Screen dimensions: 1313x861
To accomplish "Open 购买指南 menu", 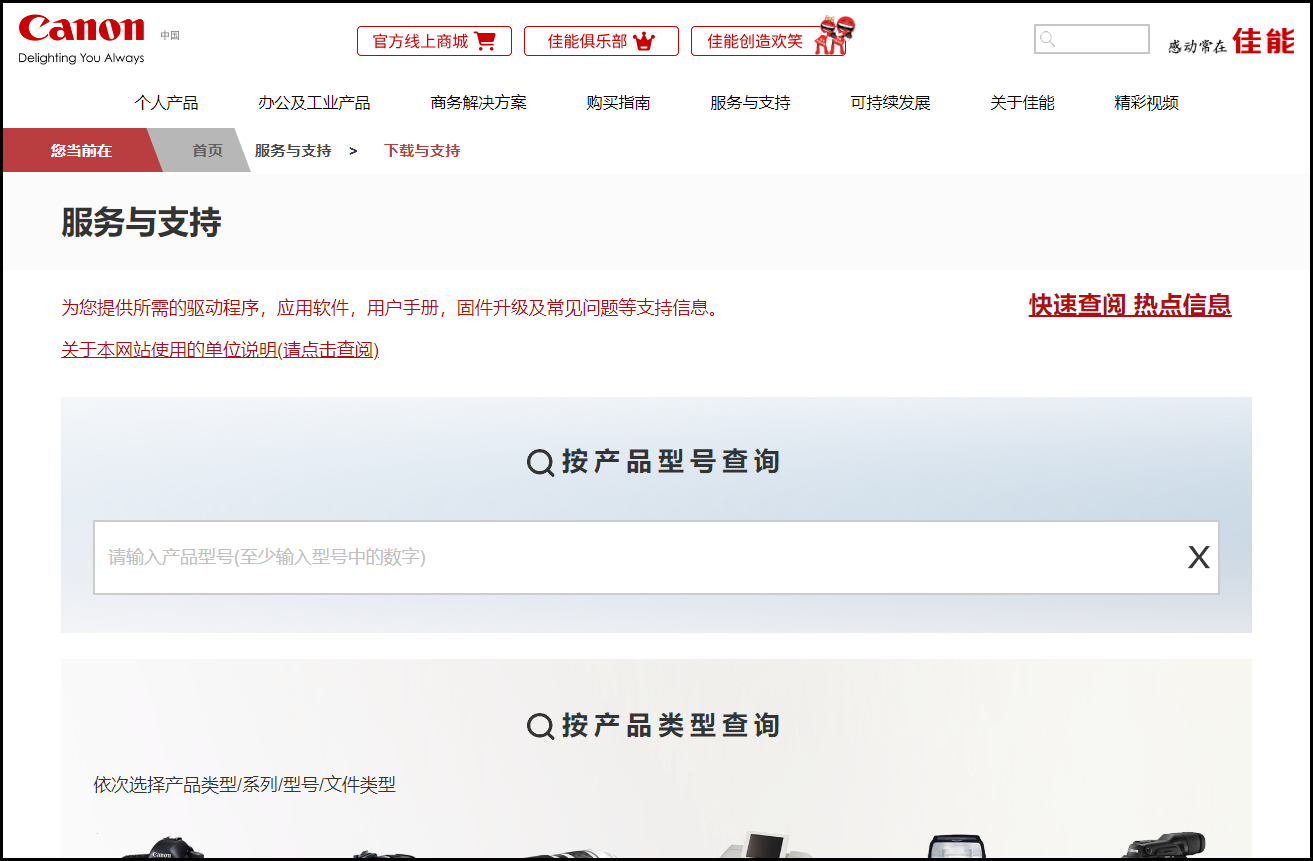I will [x=619, y=103].
